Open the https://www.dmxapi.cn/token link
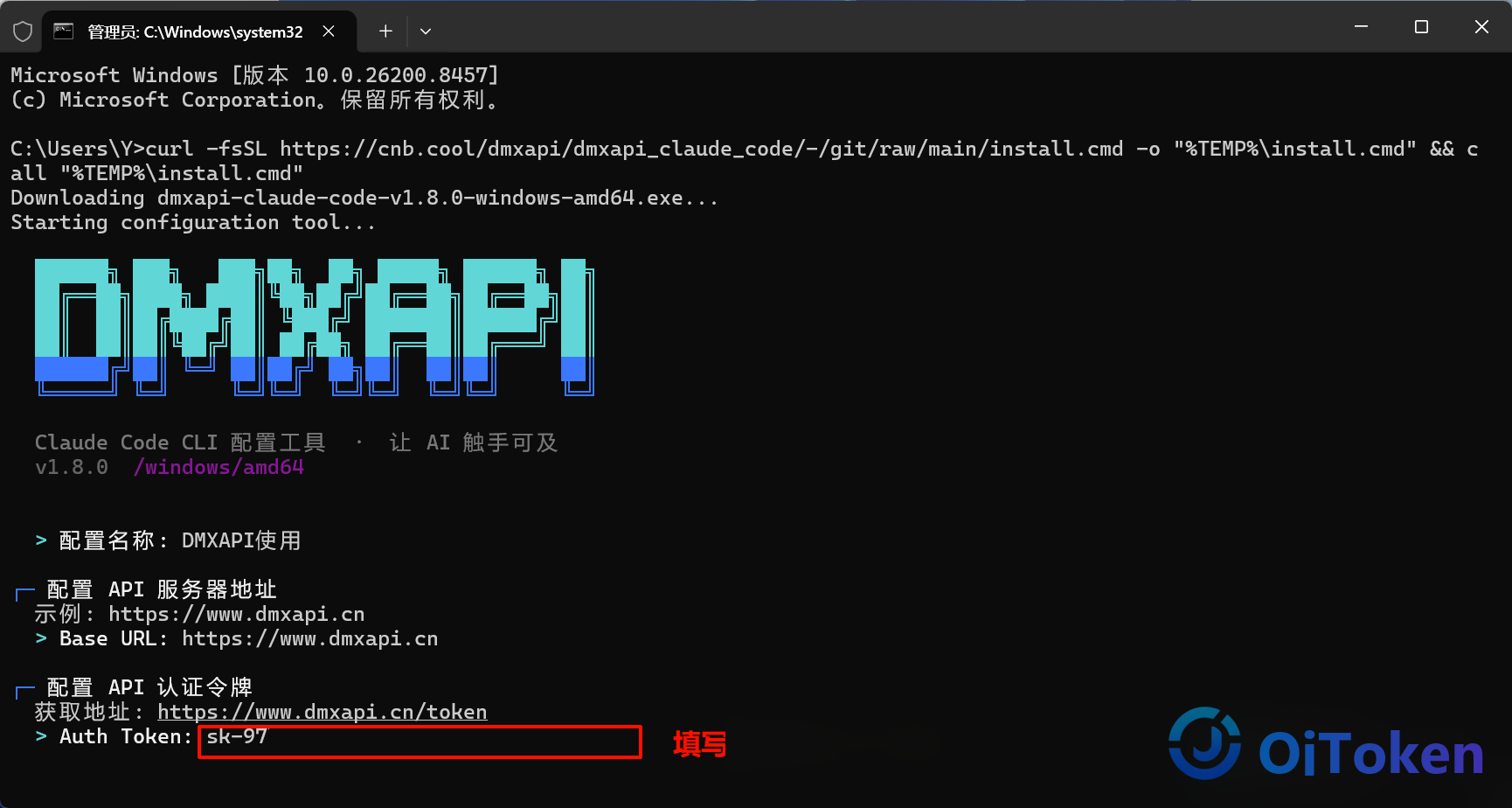The height and width of the screenshot is (808, 1512). (x=323, y=712)
